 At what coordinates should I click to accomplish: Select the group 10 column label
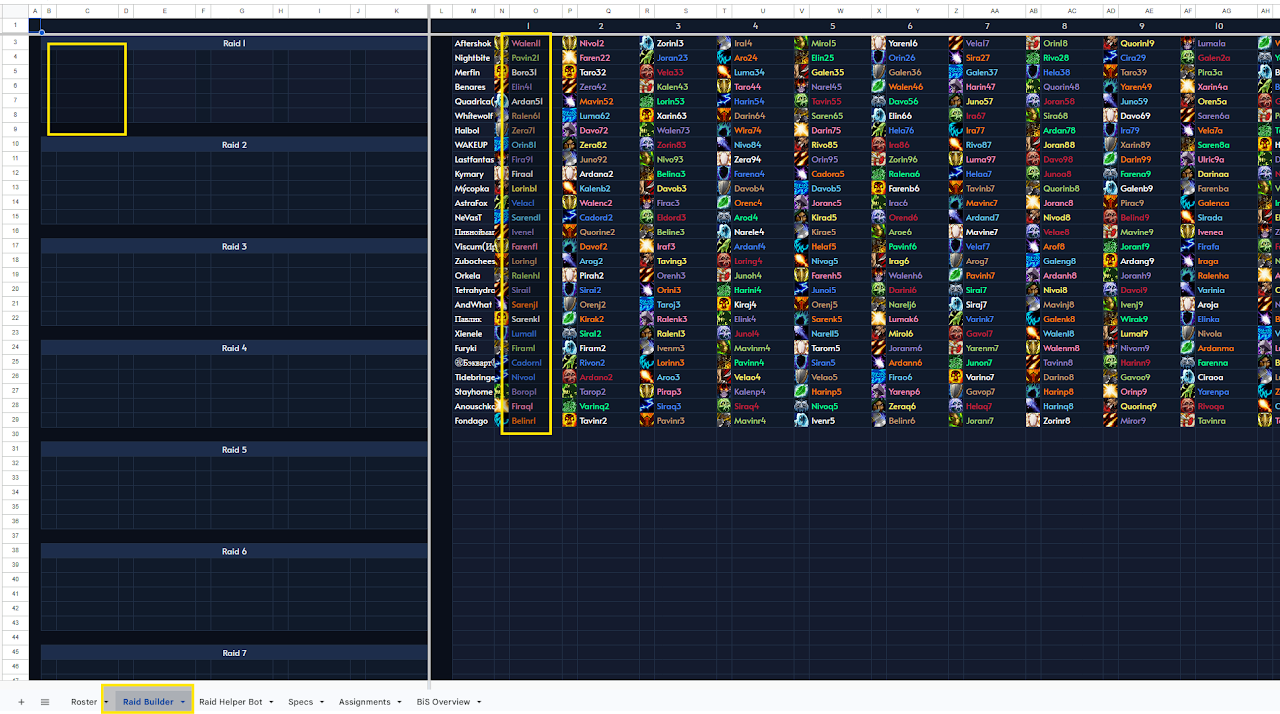[x=1218, y=26]
